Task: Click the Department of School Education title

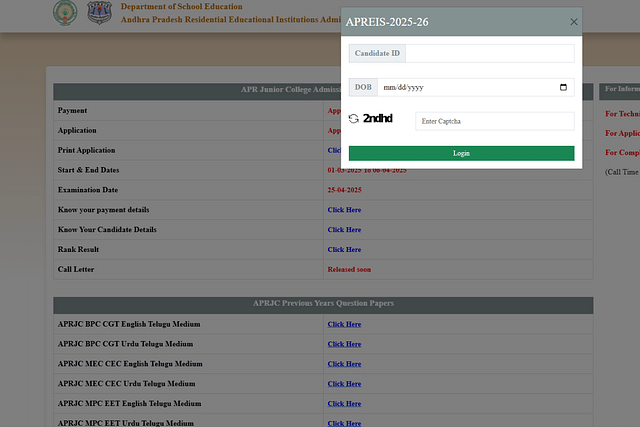Action: [182, 7]
